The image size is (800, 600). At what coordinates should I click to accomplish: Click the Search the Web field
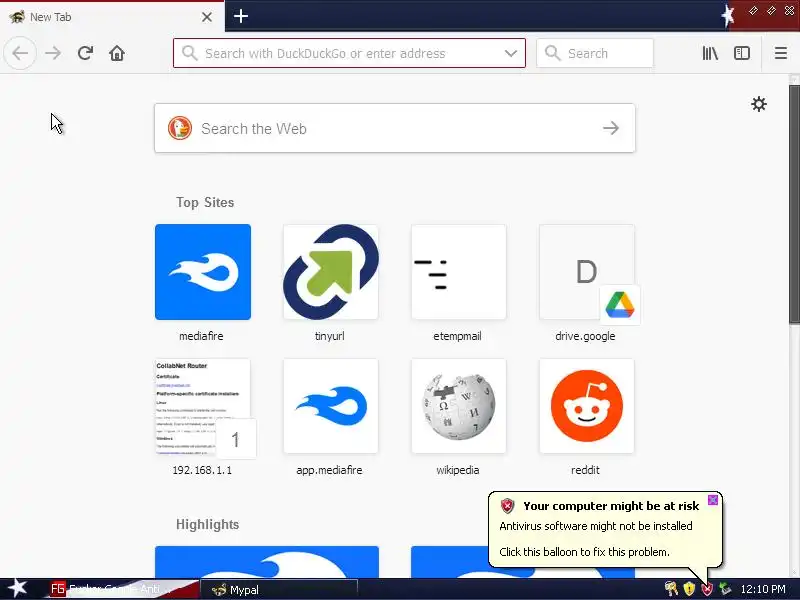395,128
